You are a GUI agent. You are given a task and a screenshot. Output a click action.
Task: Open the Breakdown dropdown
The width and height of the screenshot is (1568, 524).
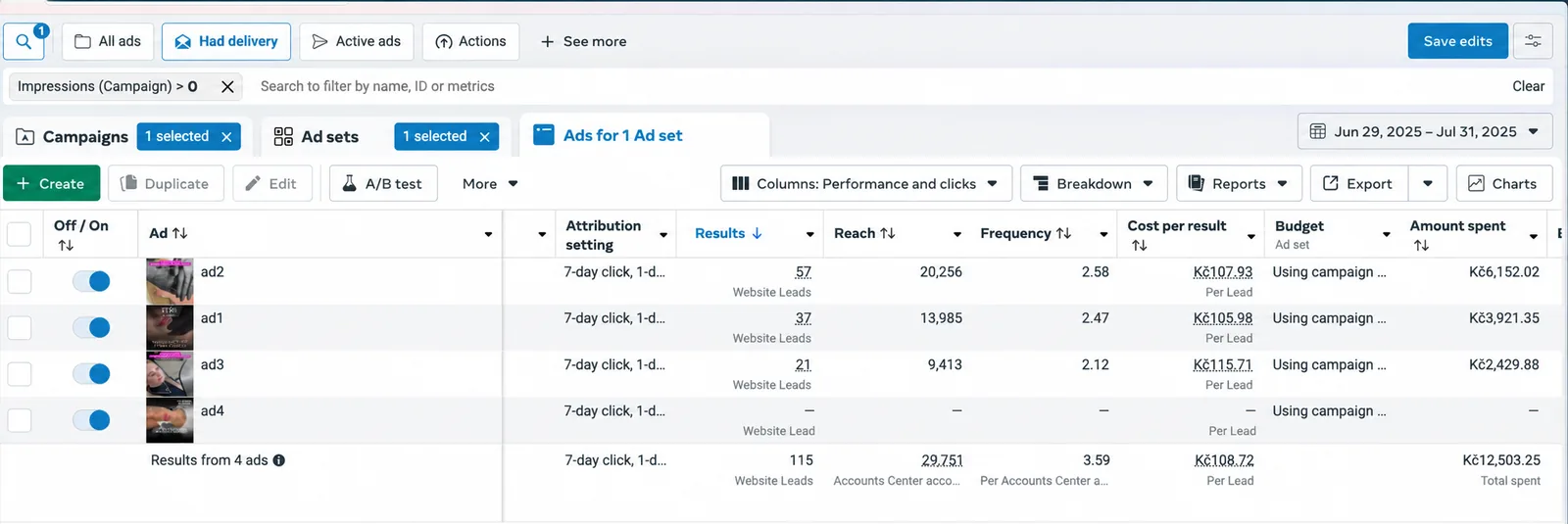coord(1094,183)
